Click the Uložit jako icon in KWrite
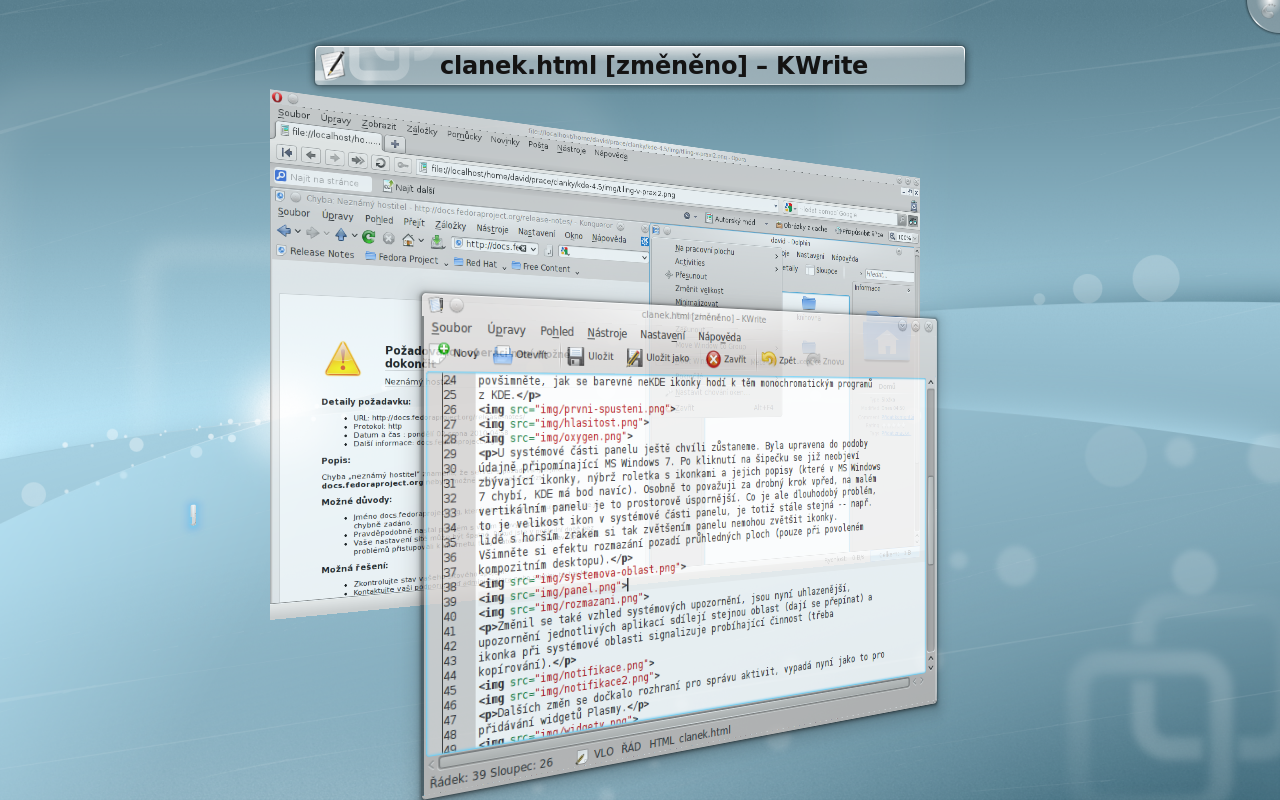This screenshot has height=800, width=1280. pos(634,357)
